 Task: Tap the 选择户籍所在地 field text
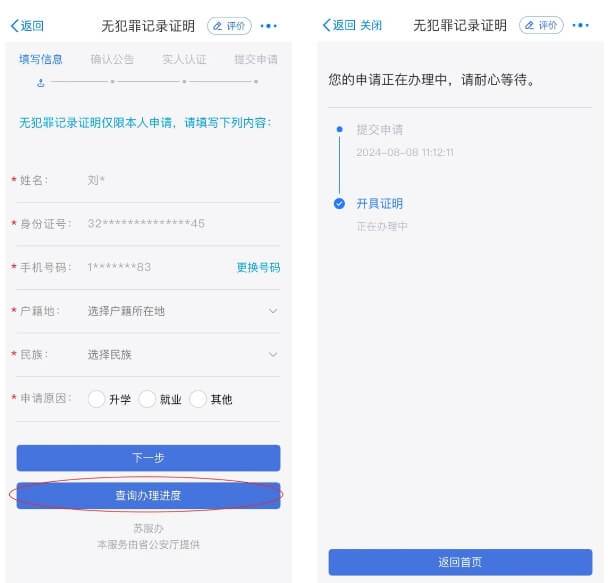[x=126, y=311]
